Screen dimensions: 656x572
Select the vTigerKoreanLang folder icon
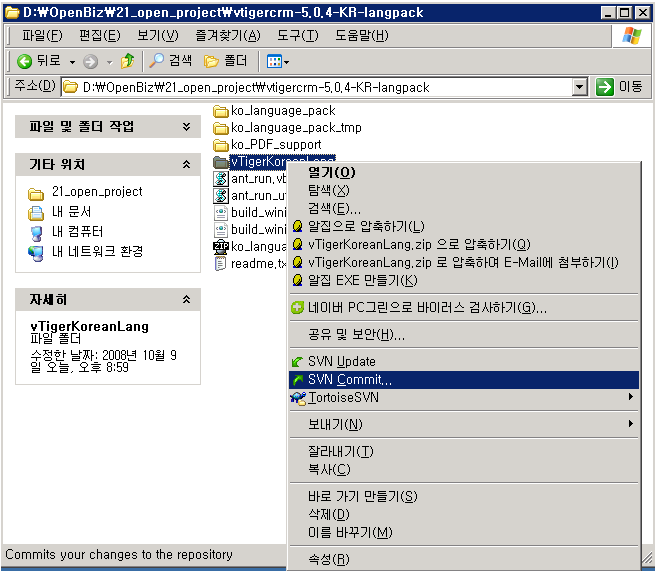point(220,162)
